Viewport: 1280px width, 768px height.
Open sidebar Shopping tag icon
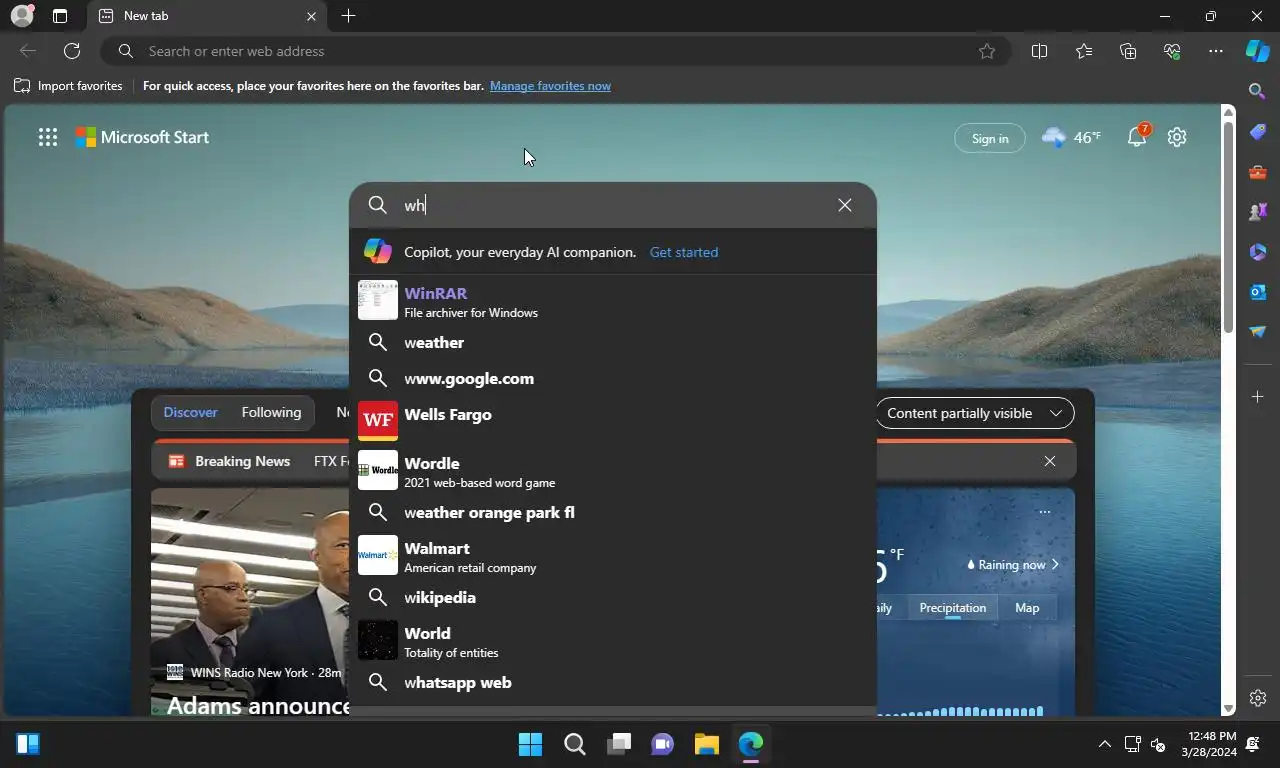coord(1258,132)
